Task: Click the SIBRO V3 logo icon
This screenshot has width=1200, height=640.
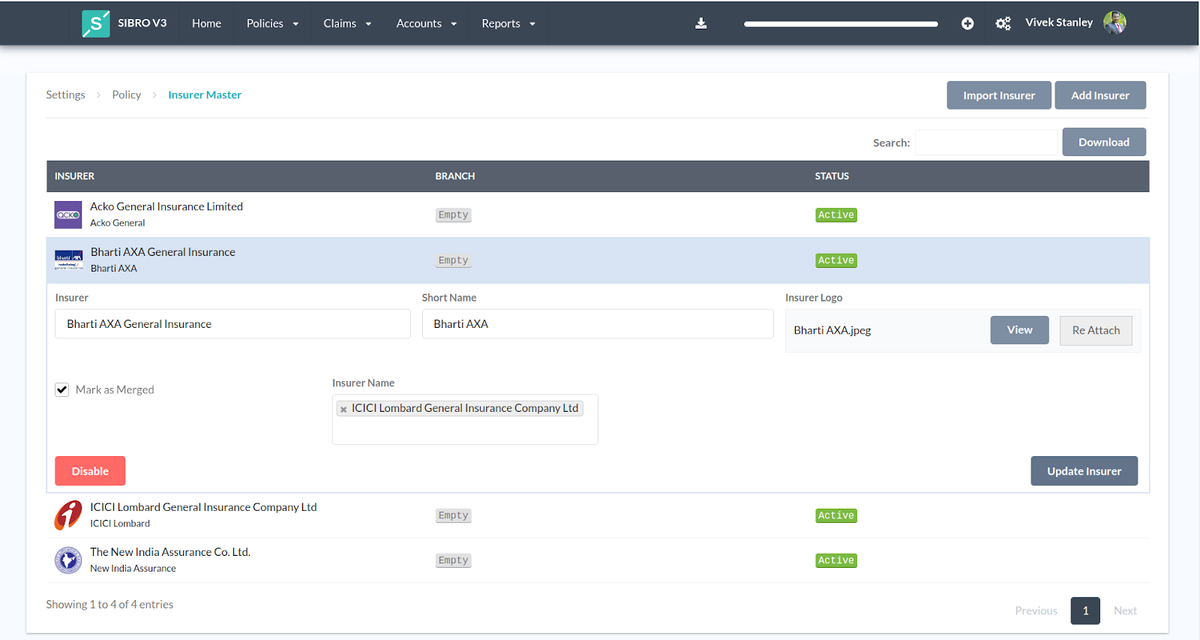Action: (96, 23)
